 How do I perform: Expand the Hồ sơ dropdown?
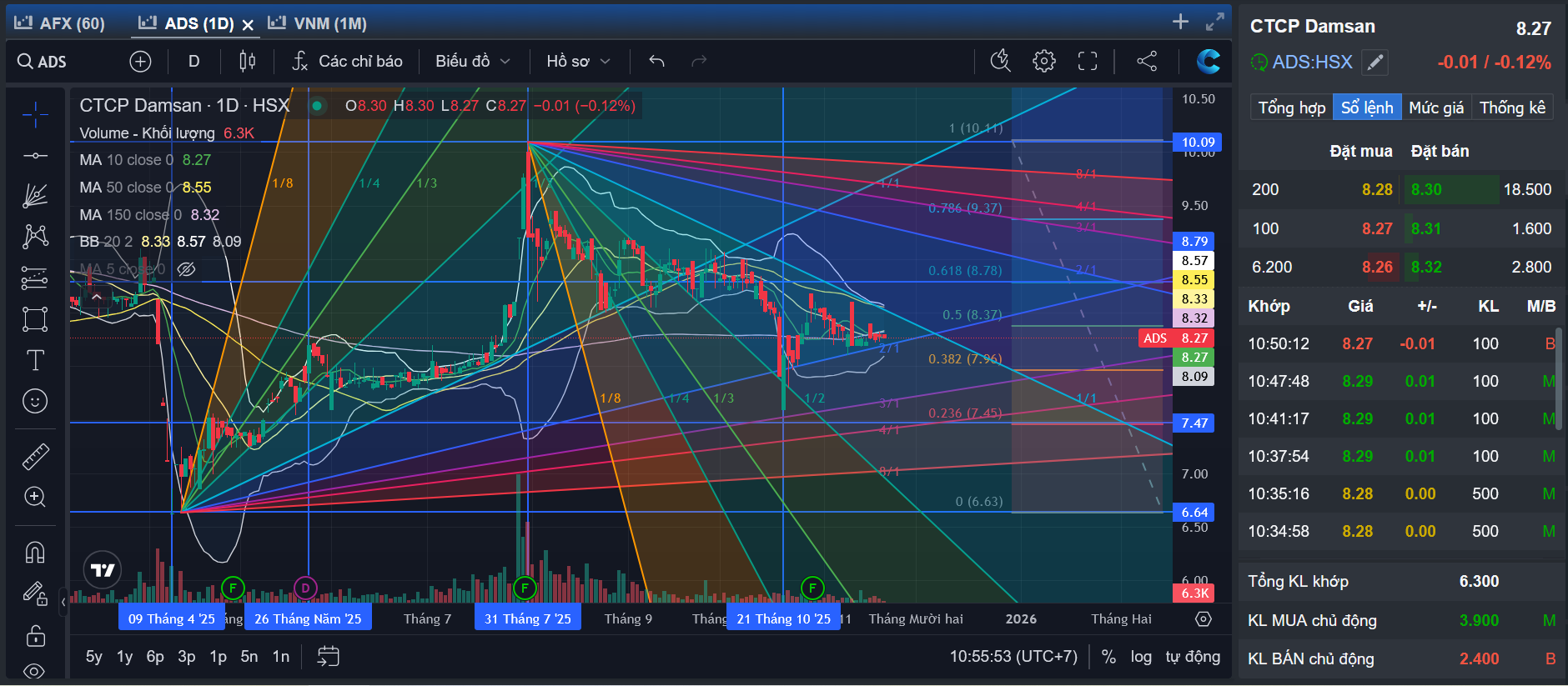point(578,61)
